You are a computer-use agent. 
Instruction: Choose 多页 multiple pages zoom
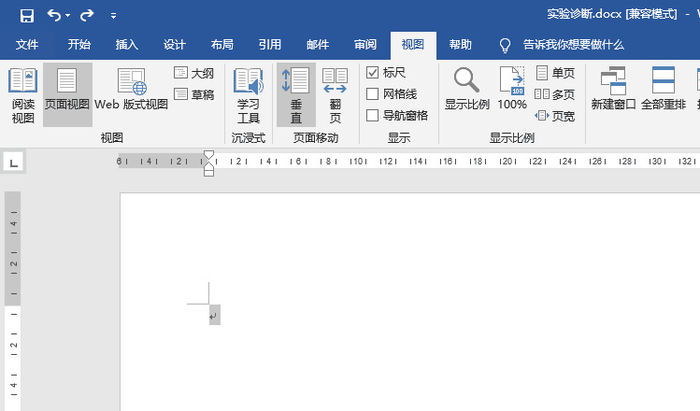tap(555, 94)
